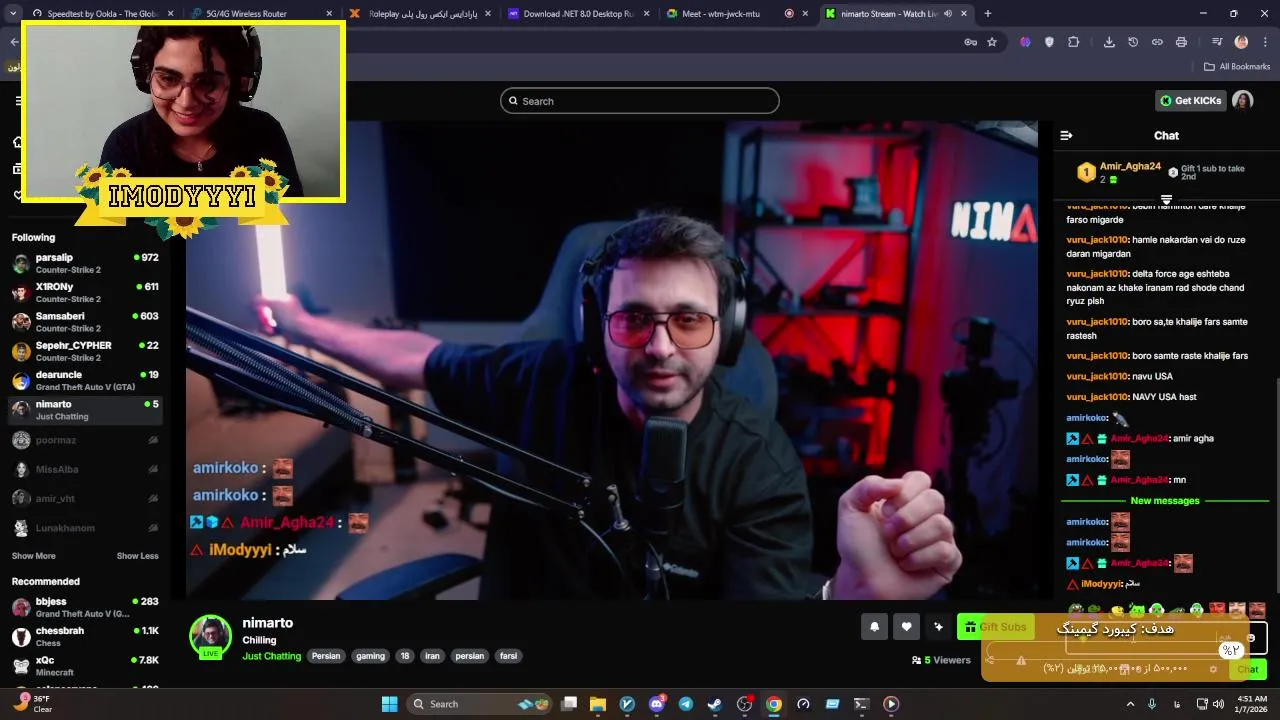
Task: Click the farsi tag
Action: [x=509, y=656]
